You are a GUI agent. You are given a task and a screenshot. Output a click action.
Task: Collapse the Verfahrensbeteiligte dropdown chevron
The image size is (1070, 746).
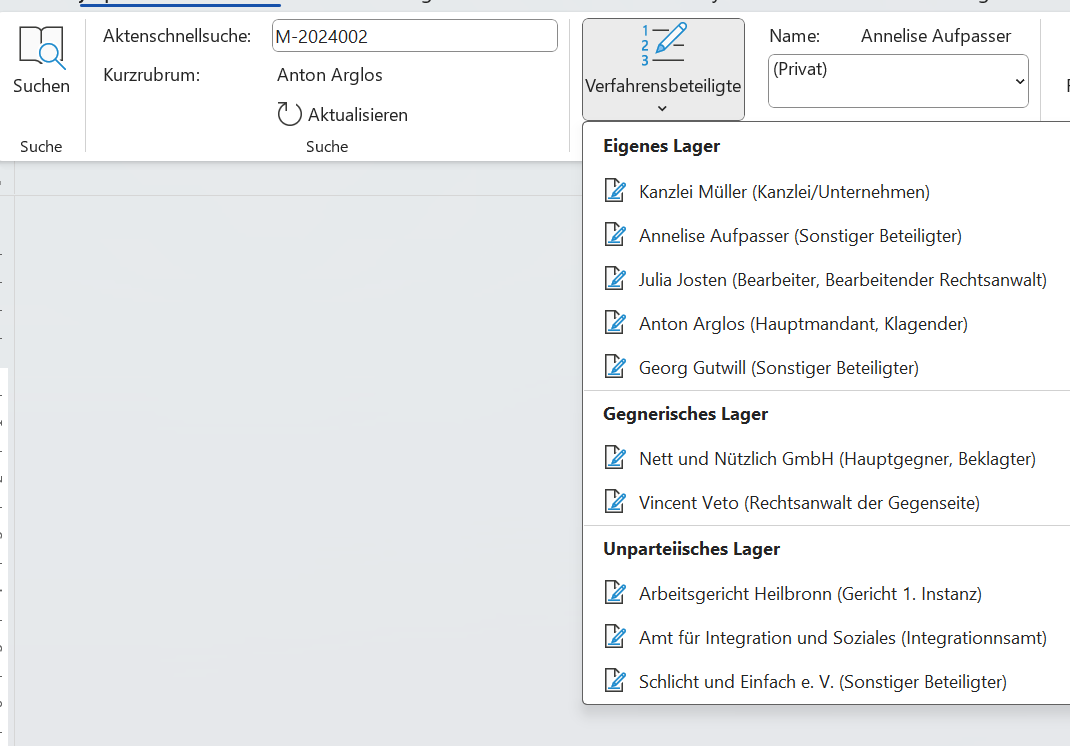pos(663,108)
